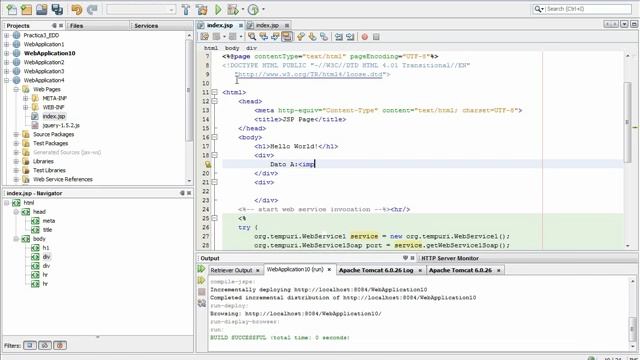
Task: Click the New File toolbar icon
Action: click(11, 9)
